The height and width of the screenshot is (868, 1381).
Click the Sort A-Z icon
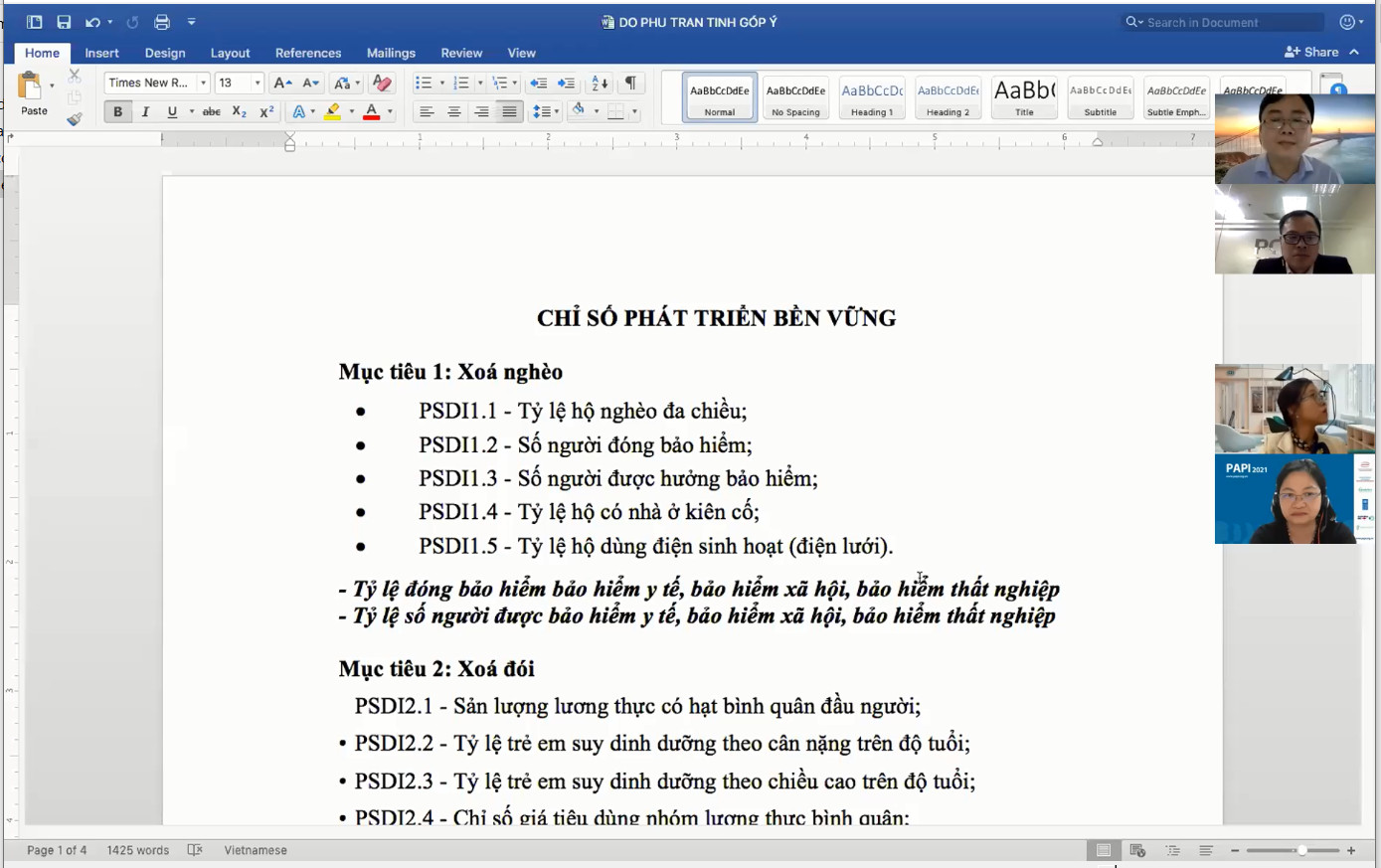[600, 84]
